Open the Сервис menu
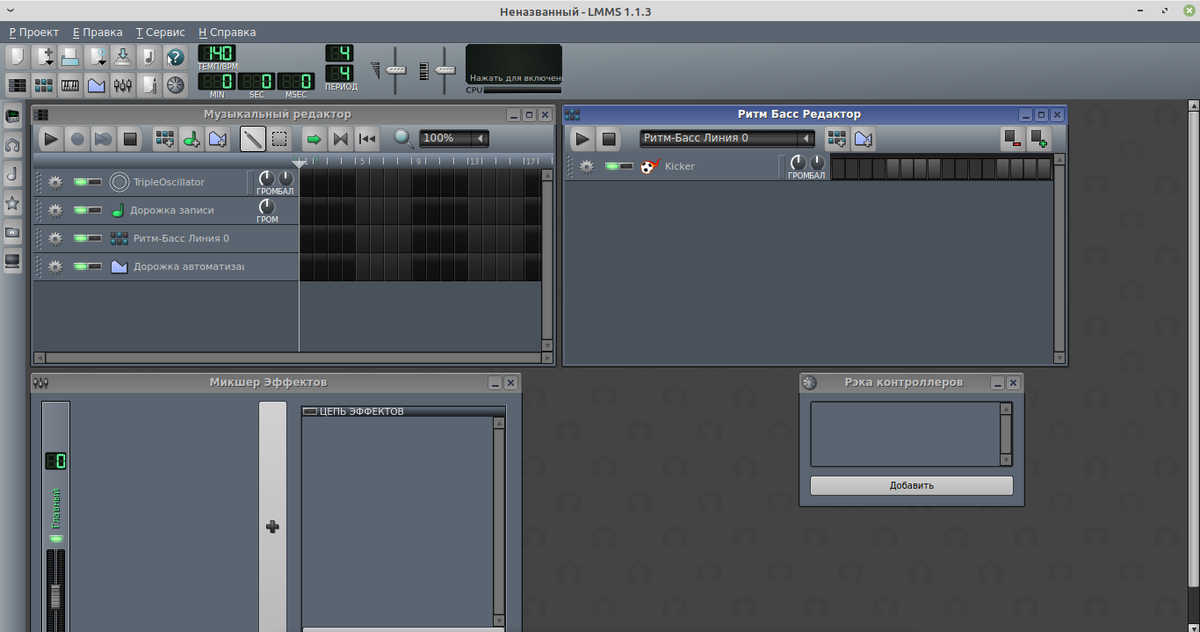Viewport: 1200px width, 632px height. [x=161, y=32]
